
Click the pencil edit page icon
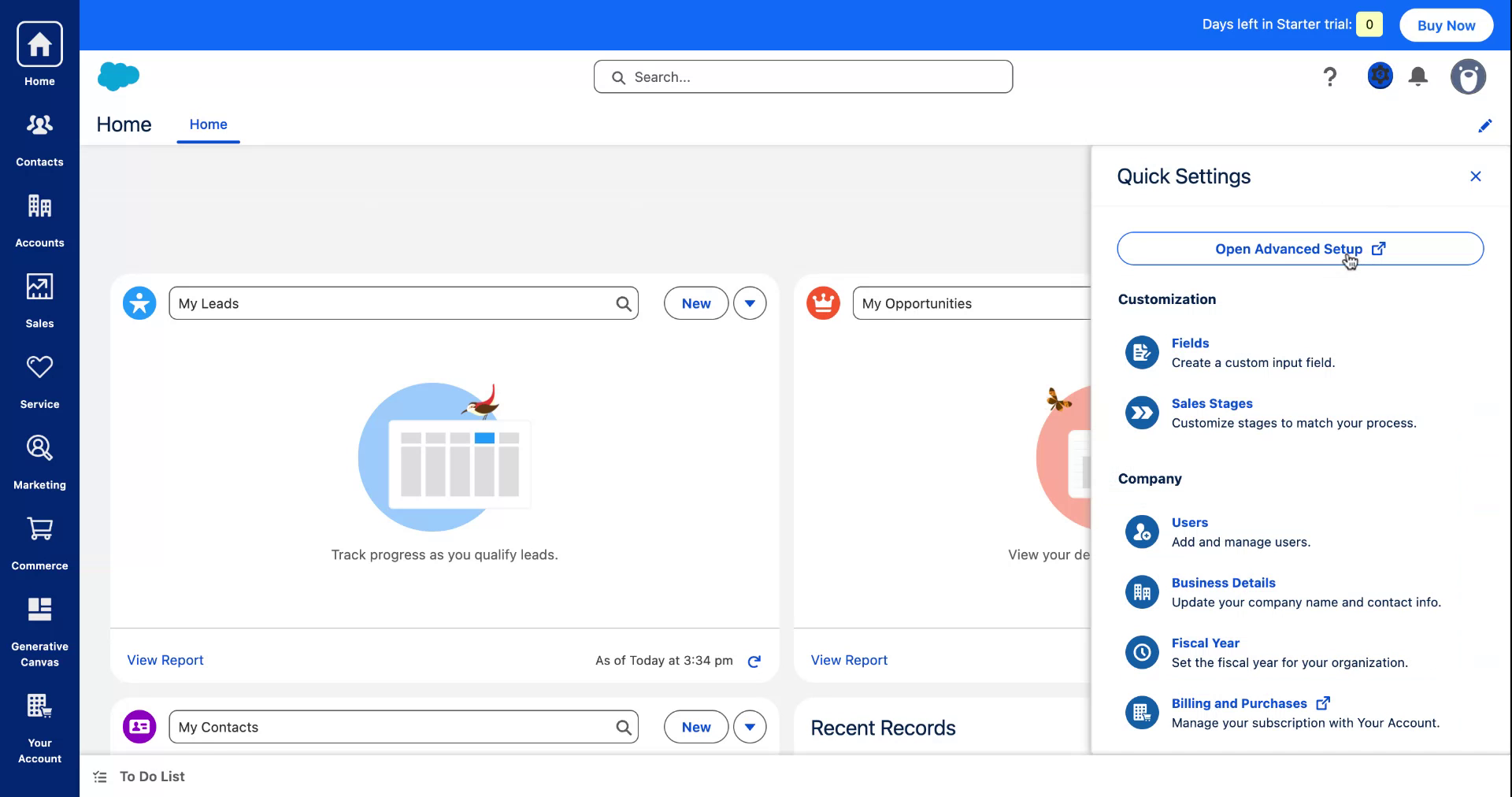click(1484, 126)
